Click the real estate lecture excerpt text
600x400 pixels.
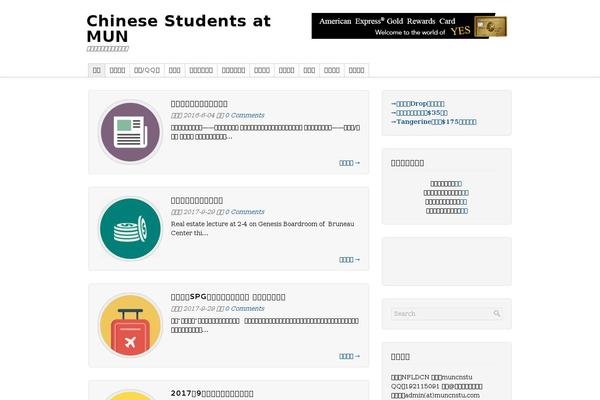[x=262, y=229]
